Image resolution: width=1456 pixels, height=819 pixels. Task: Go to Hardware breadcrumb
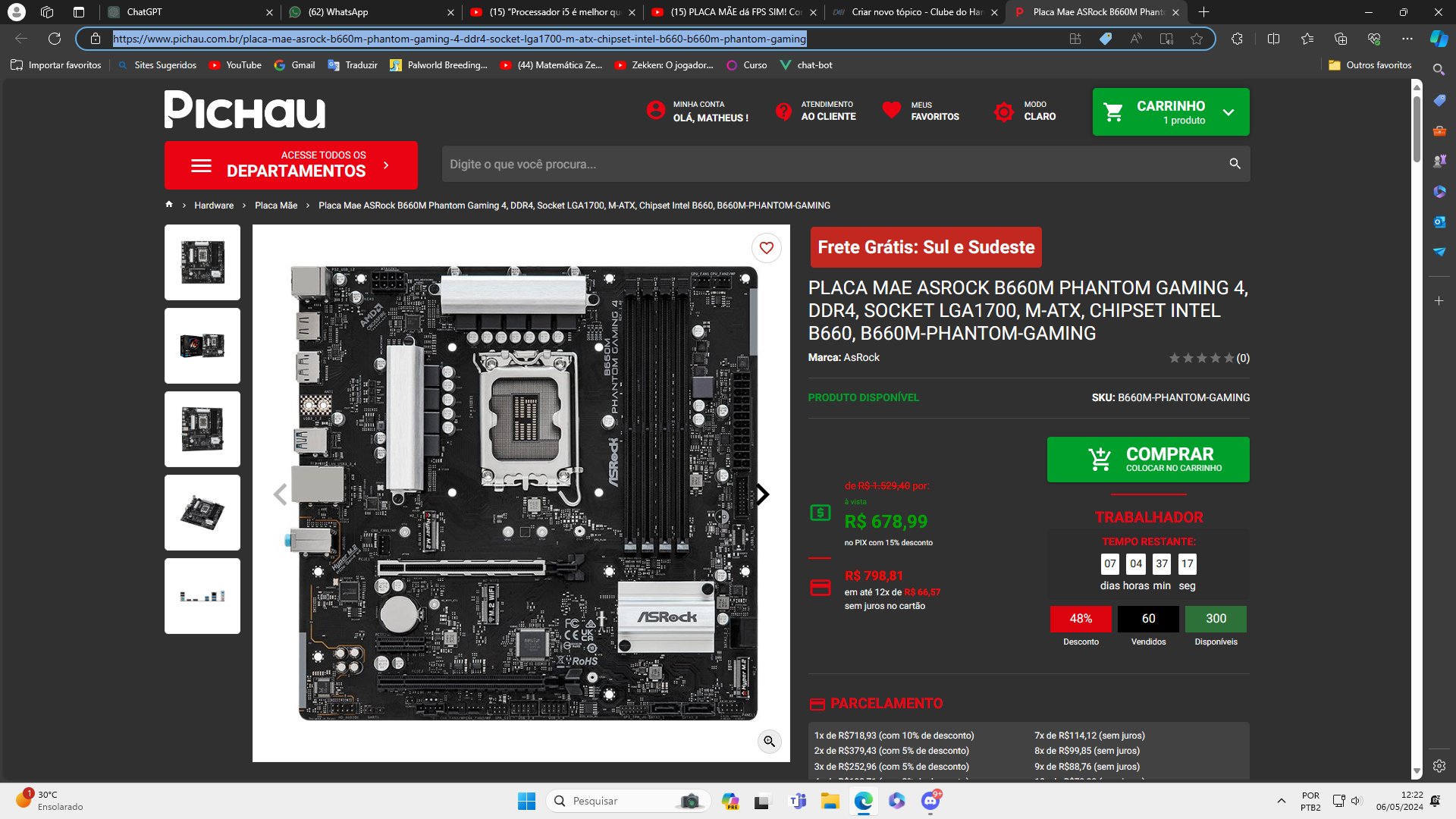pos(214,206)
